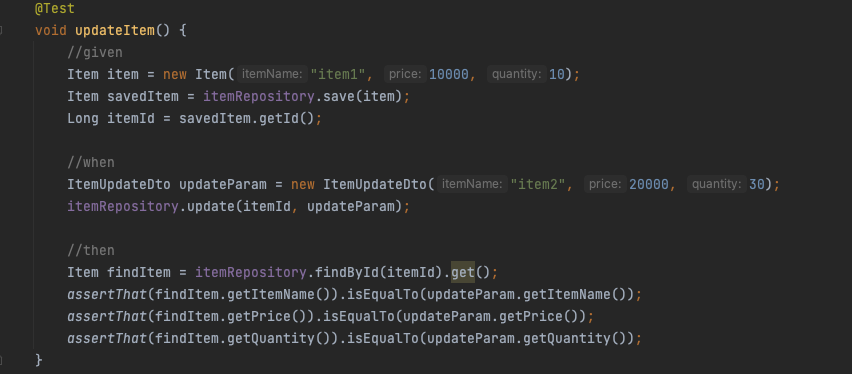Click the quantity hint before 30
The height and width of the screenshot is (374, 852).
pos(717,184)
